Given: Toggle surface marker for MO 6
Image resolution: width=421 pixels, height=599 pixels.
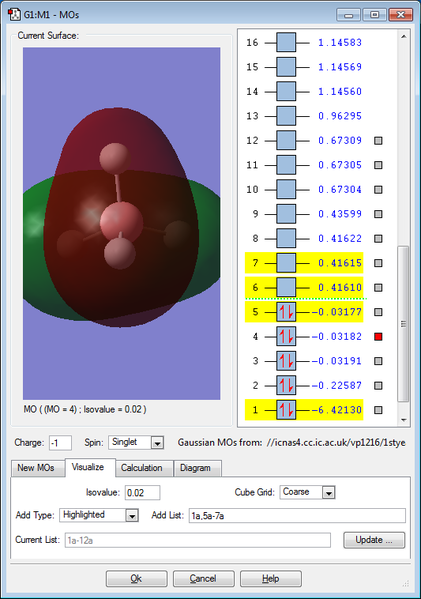Looking at the screenshot, I should point(378,287).
